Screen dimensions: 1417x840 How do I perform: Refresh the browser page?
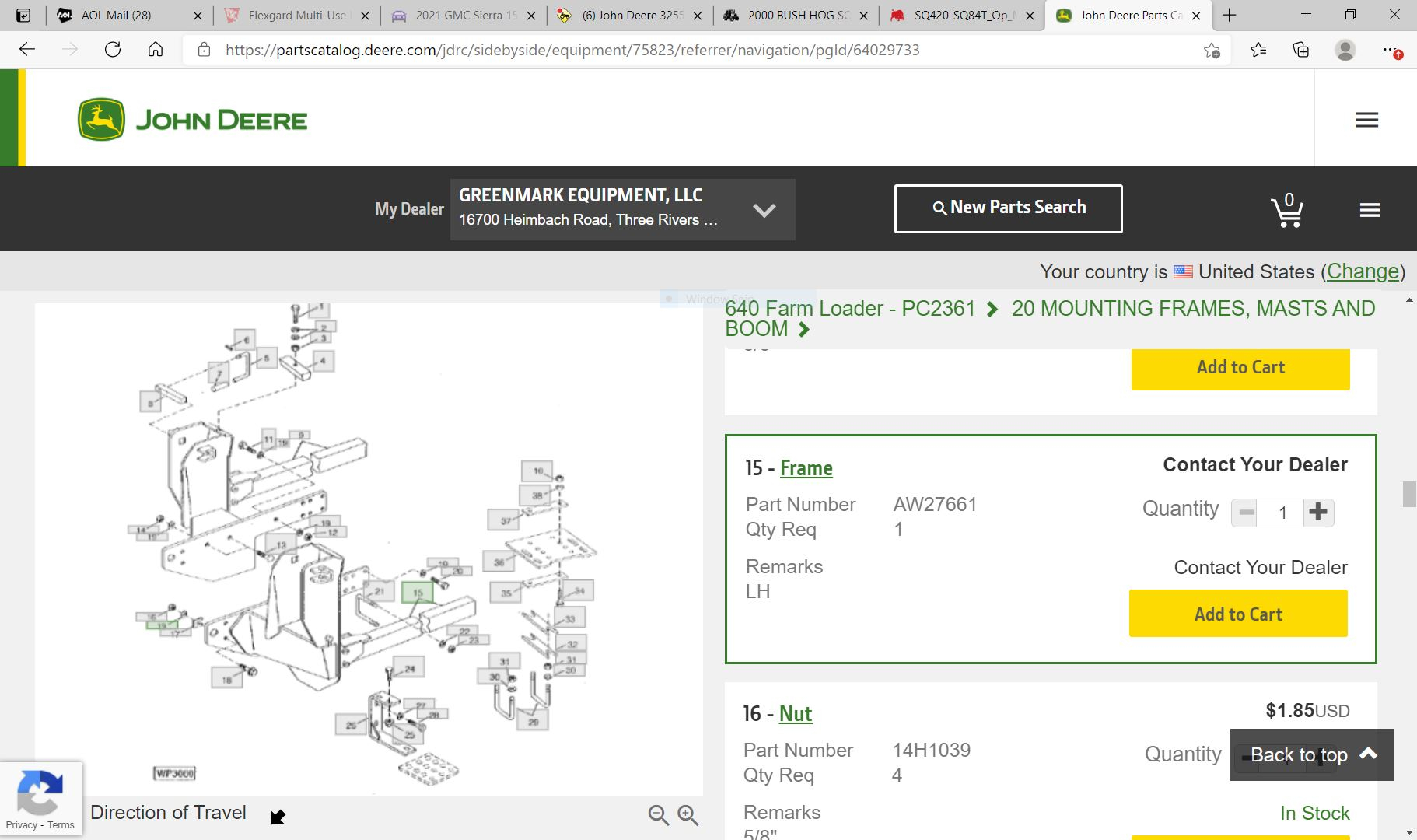point(113,50)
